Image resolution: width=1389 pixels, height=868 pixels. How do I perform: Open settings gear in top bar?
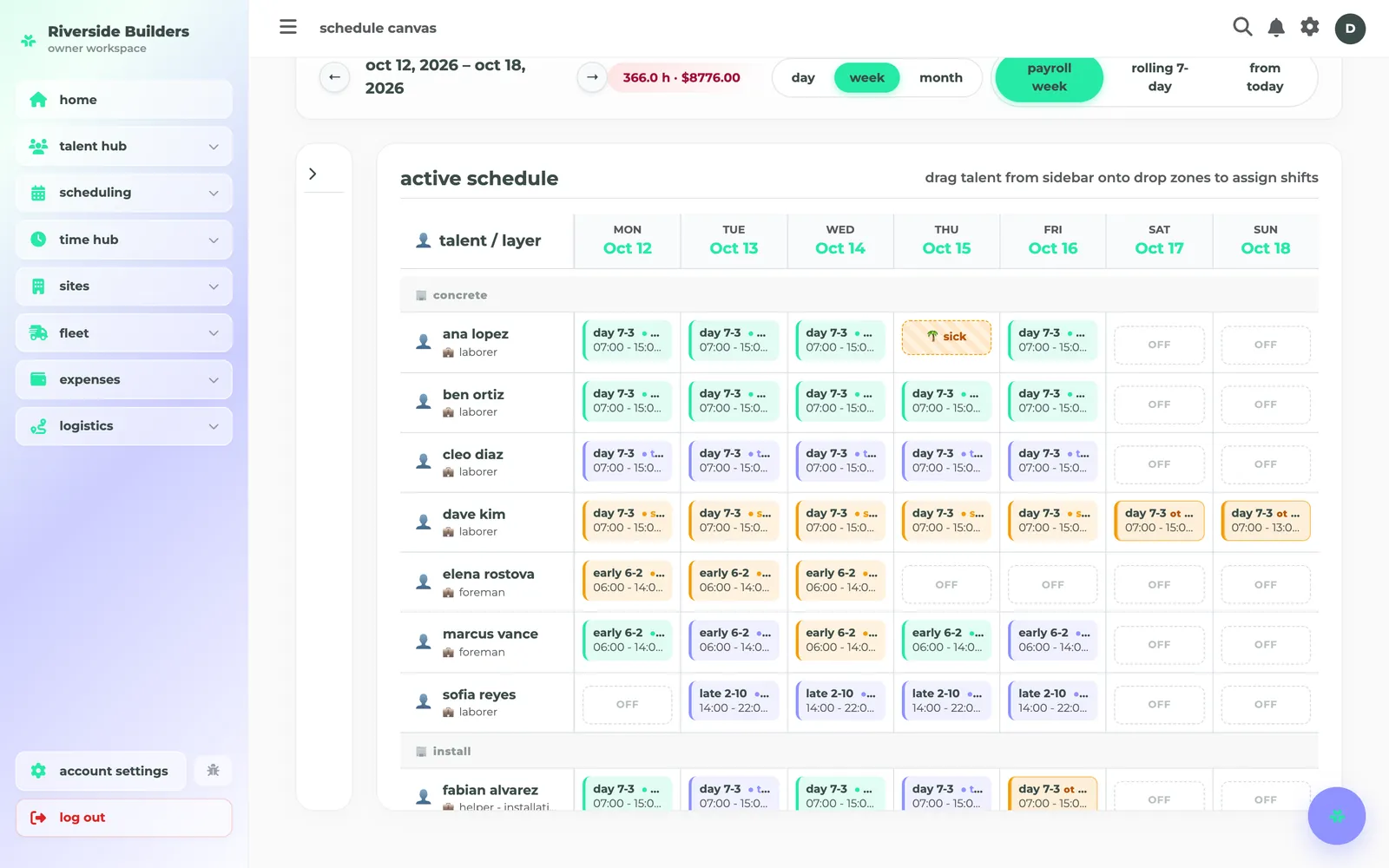click(x=1310, y=27)
